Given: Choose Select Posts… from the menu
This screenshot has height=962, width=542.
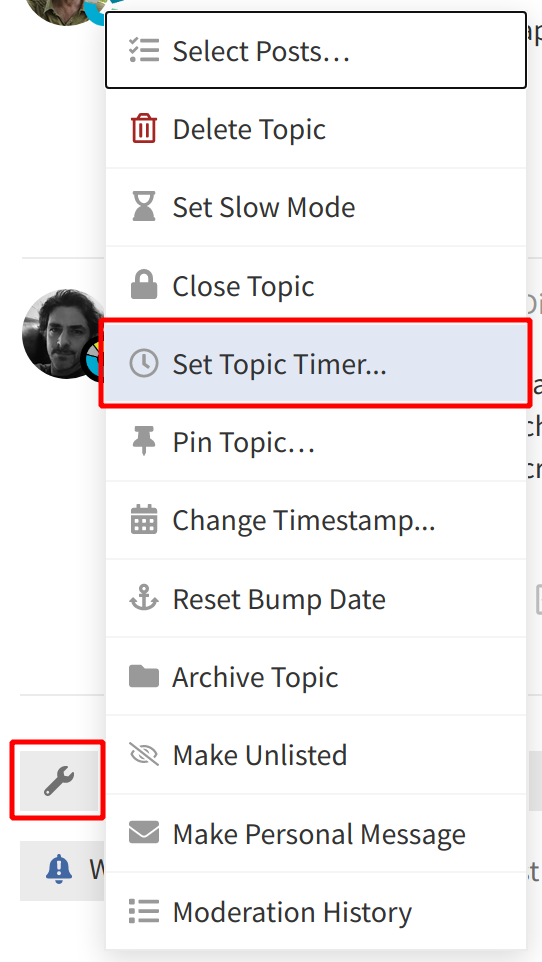Looking at the screenshot, I should pos(316,50).
